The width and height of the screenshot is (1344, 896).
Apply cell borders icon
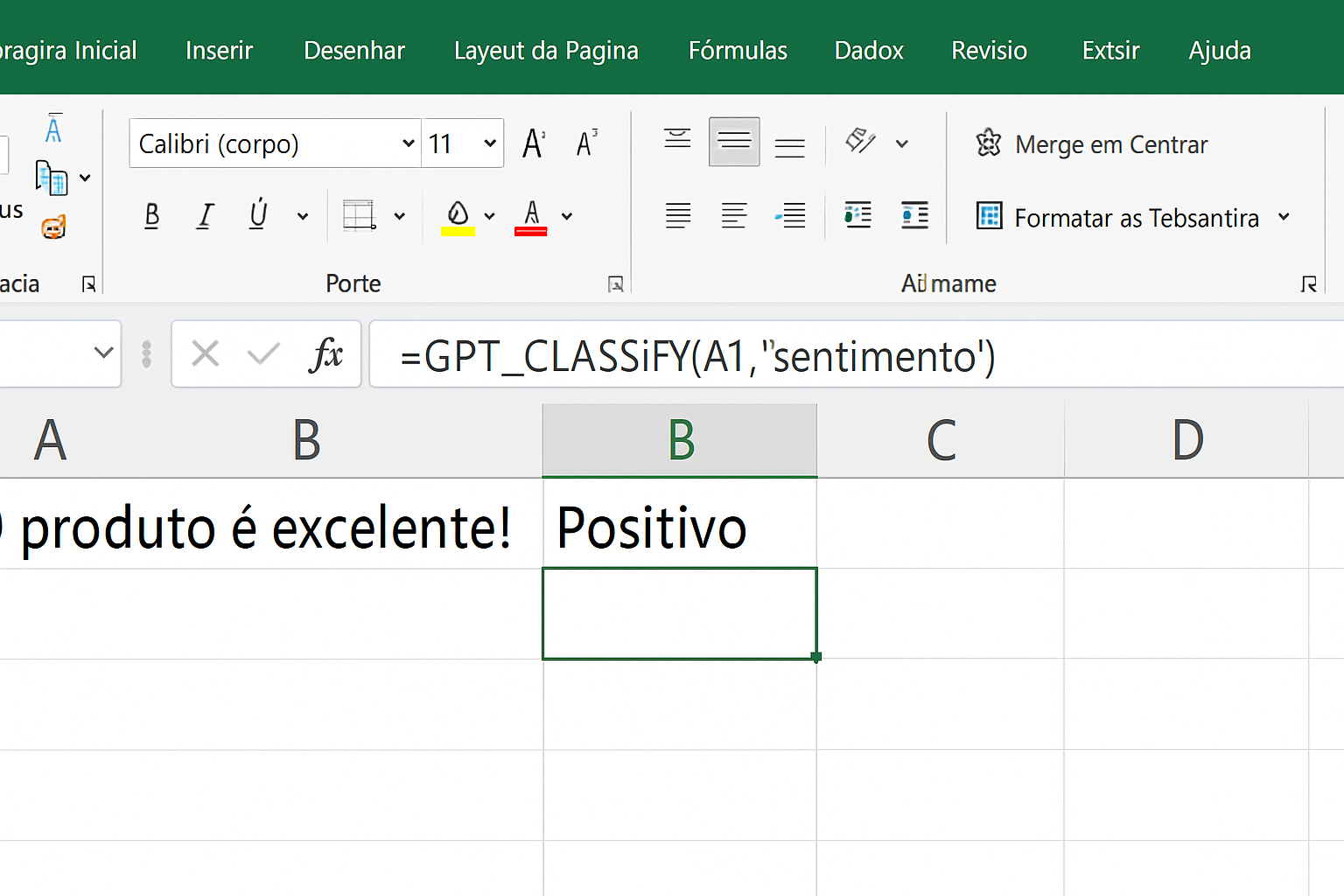coord(359,215)
